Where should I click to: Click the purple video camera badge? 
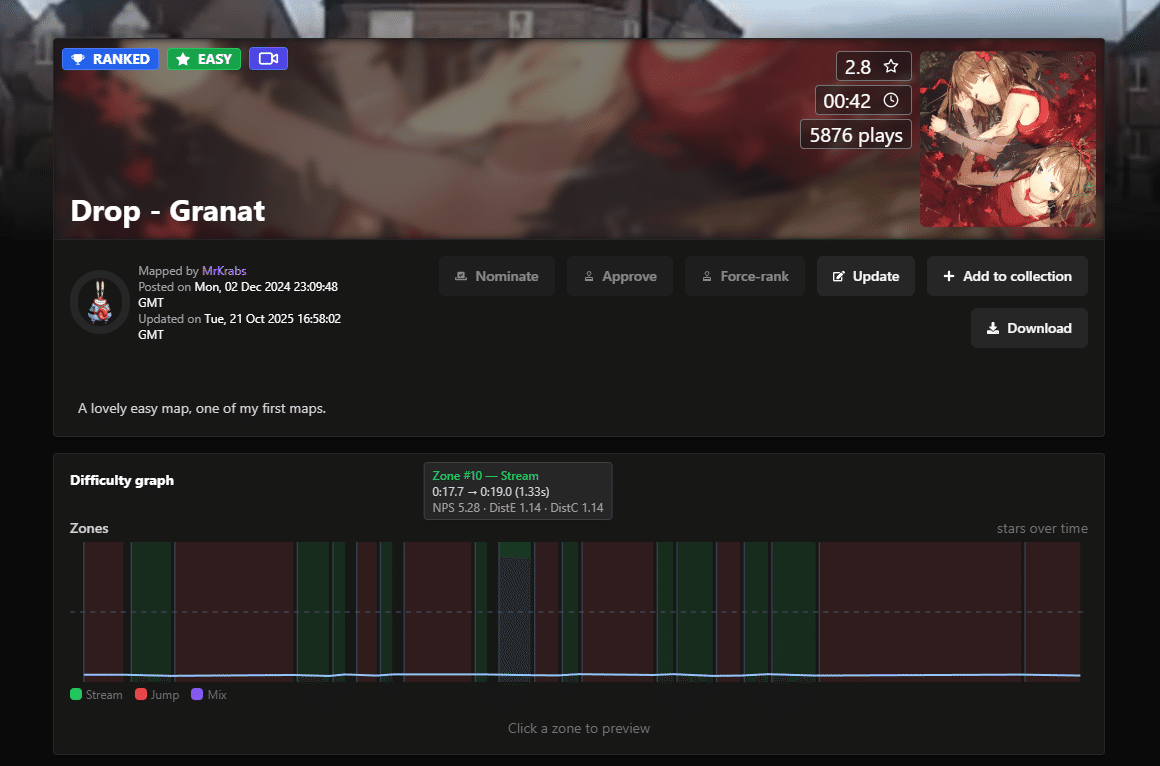(x=269, y=58)
